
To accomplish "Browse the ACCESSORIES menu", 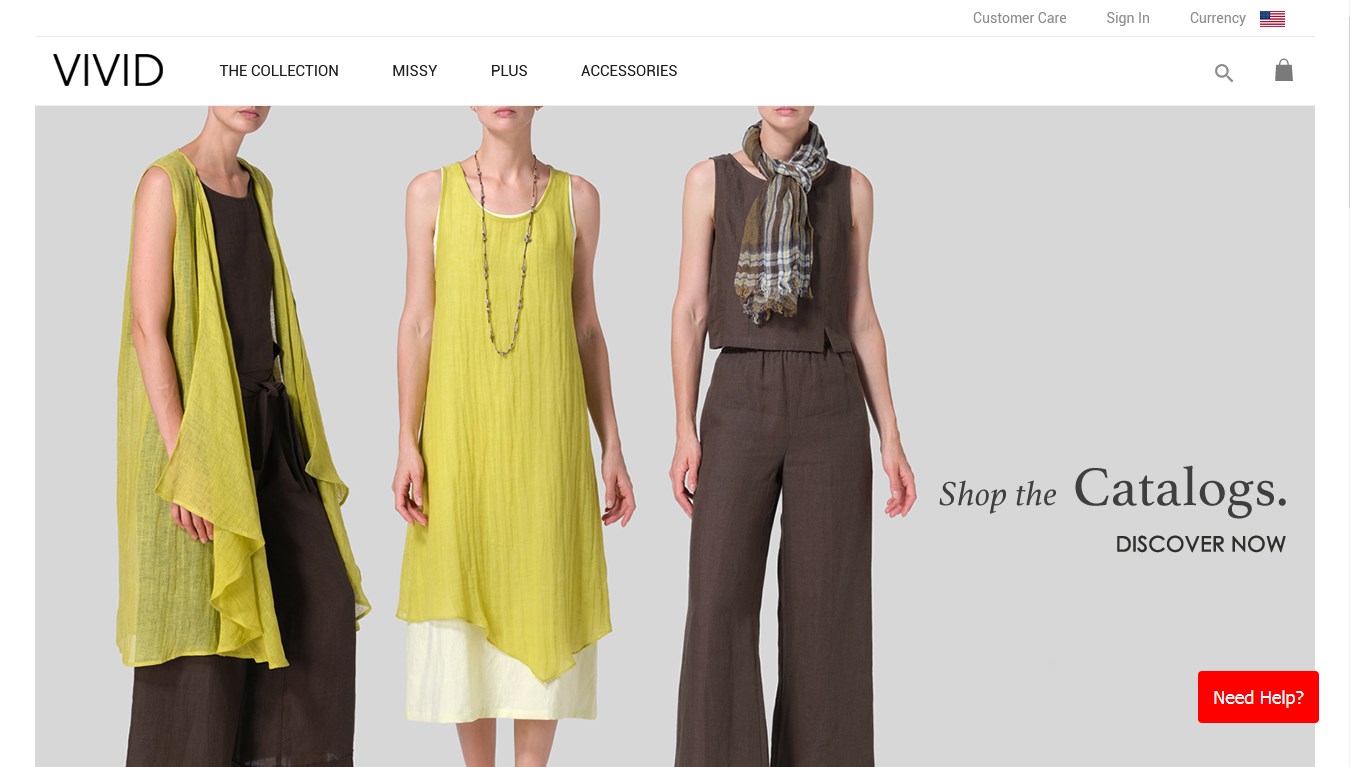I will coord(629,71).
